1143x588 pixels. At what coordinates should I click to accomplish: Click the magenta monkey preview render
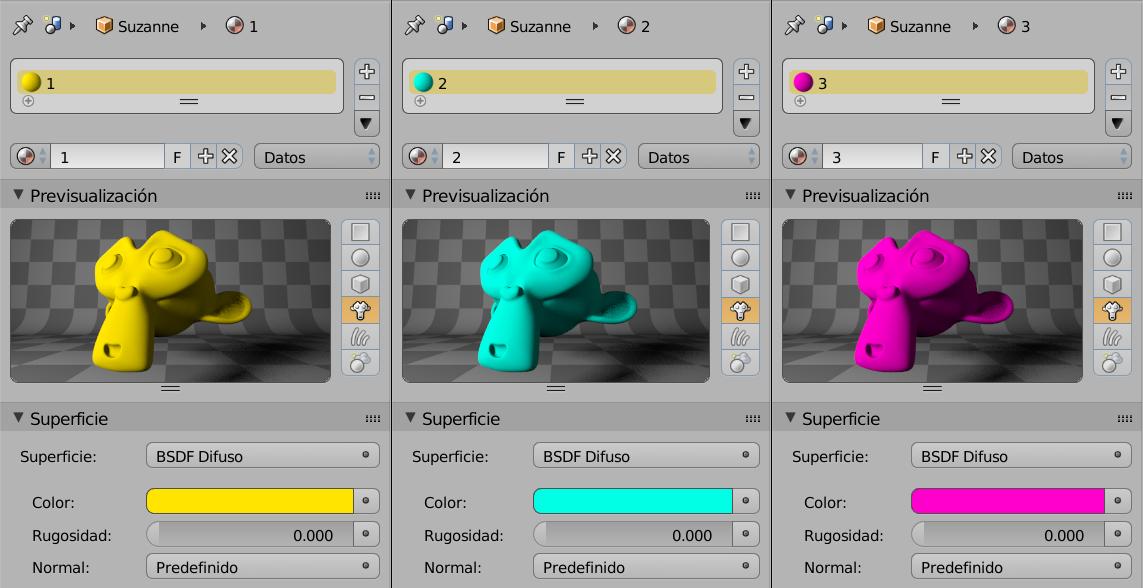point(932,300)
